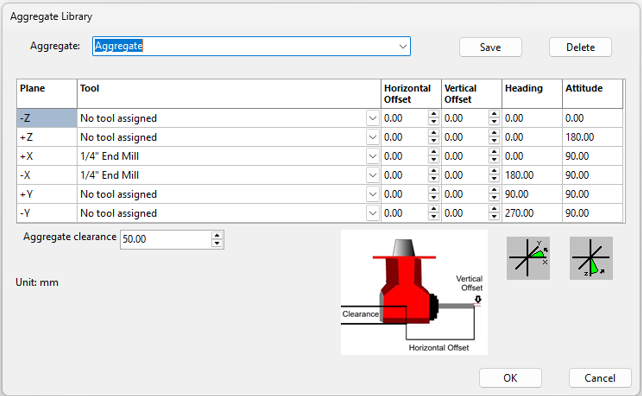Click the Attitude column header
The height and width of the screenshot is (396, 642).
point(592,94)
